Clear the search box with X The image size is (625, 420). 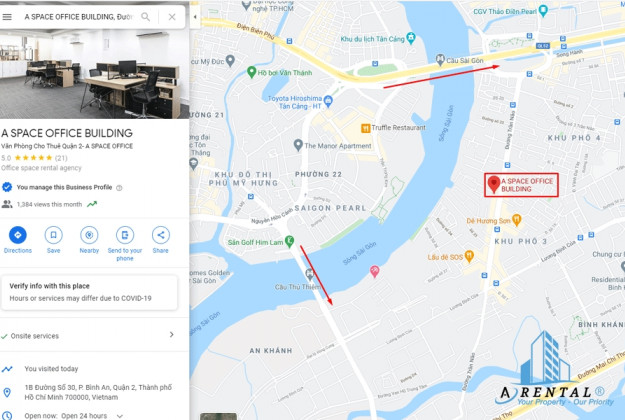[172, 17]
